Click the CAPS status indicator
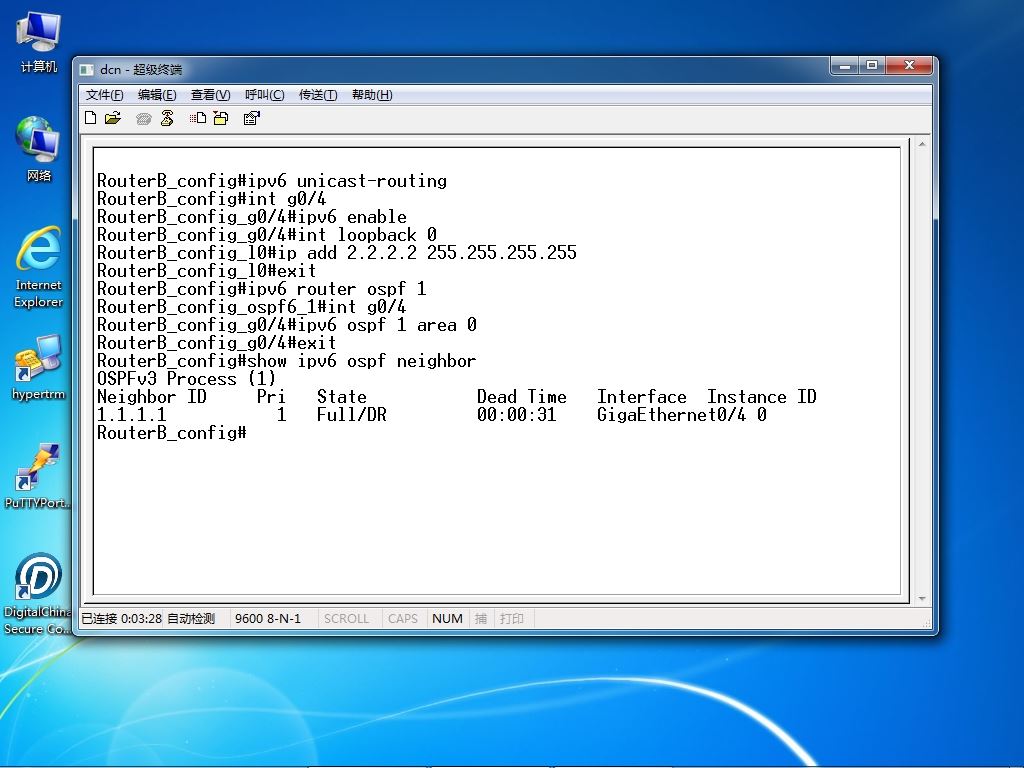This screenshot has width=1024, height=768. 402,618
